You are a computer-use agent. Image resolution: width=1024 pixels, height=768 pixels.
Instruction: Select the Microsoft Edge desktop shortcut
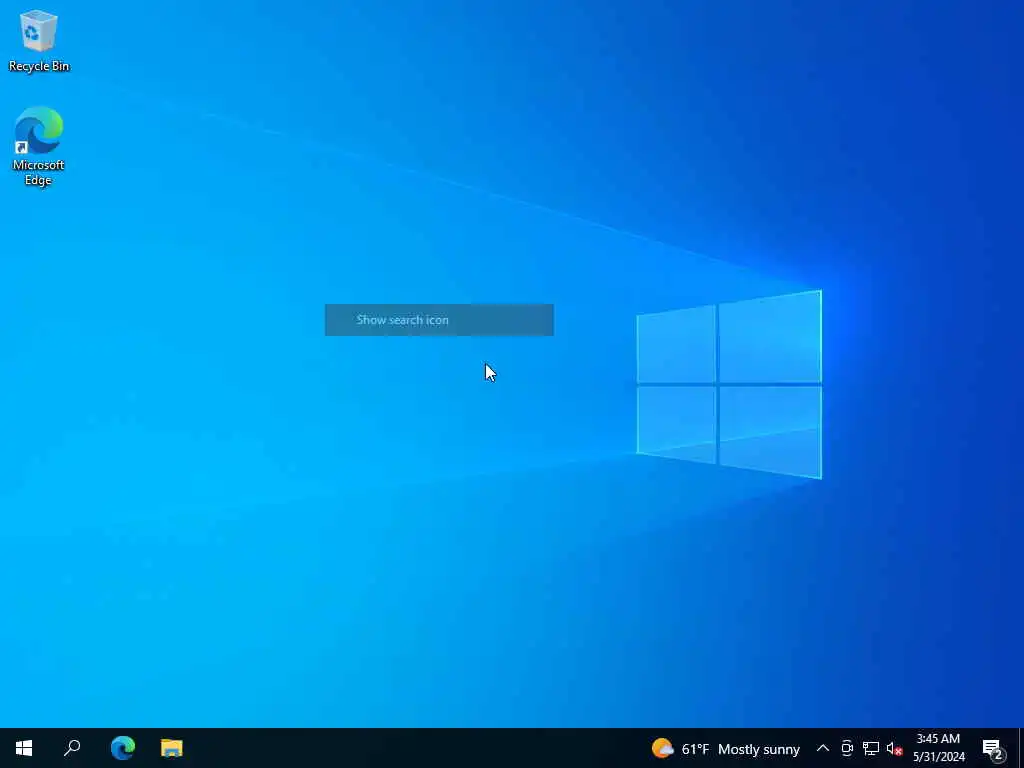point(39,146)
